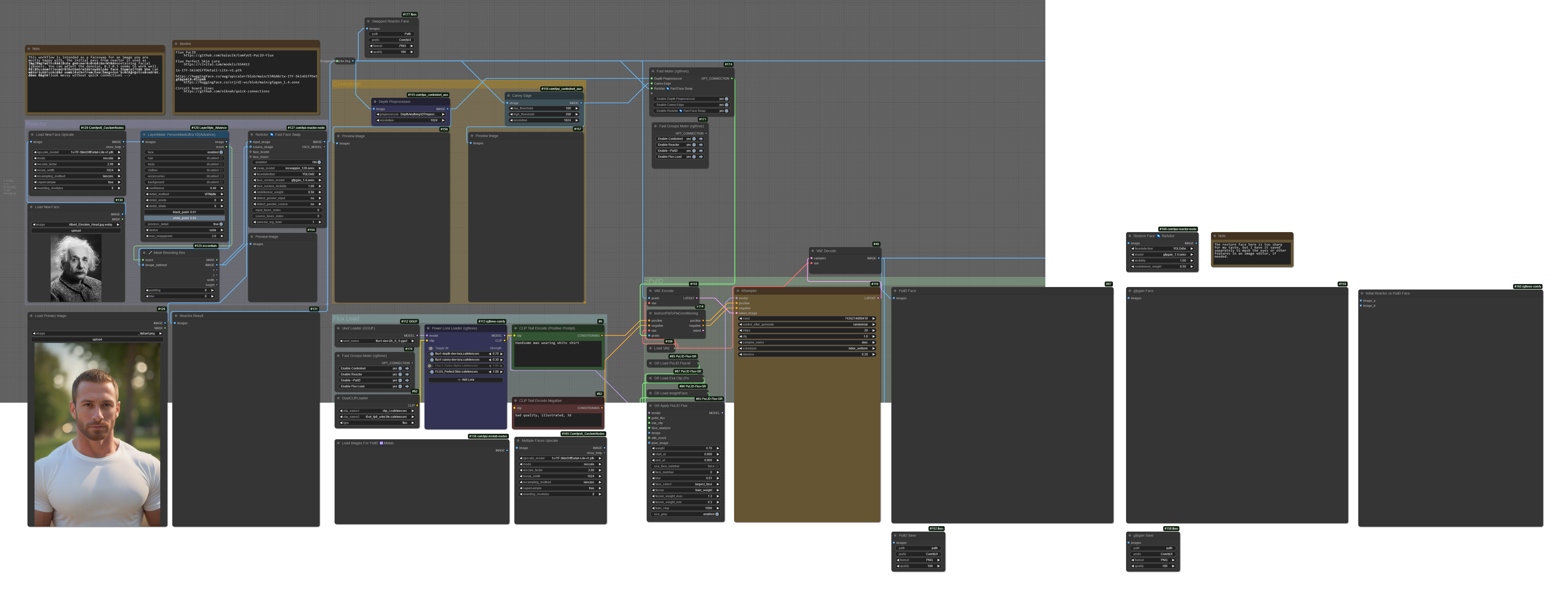Click the denoise value field in KSampler
The width and height of the screenshot is (1568, 604).
coord(807,355)
